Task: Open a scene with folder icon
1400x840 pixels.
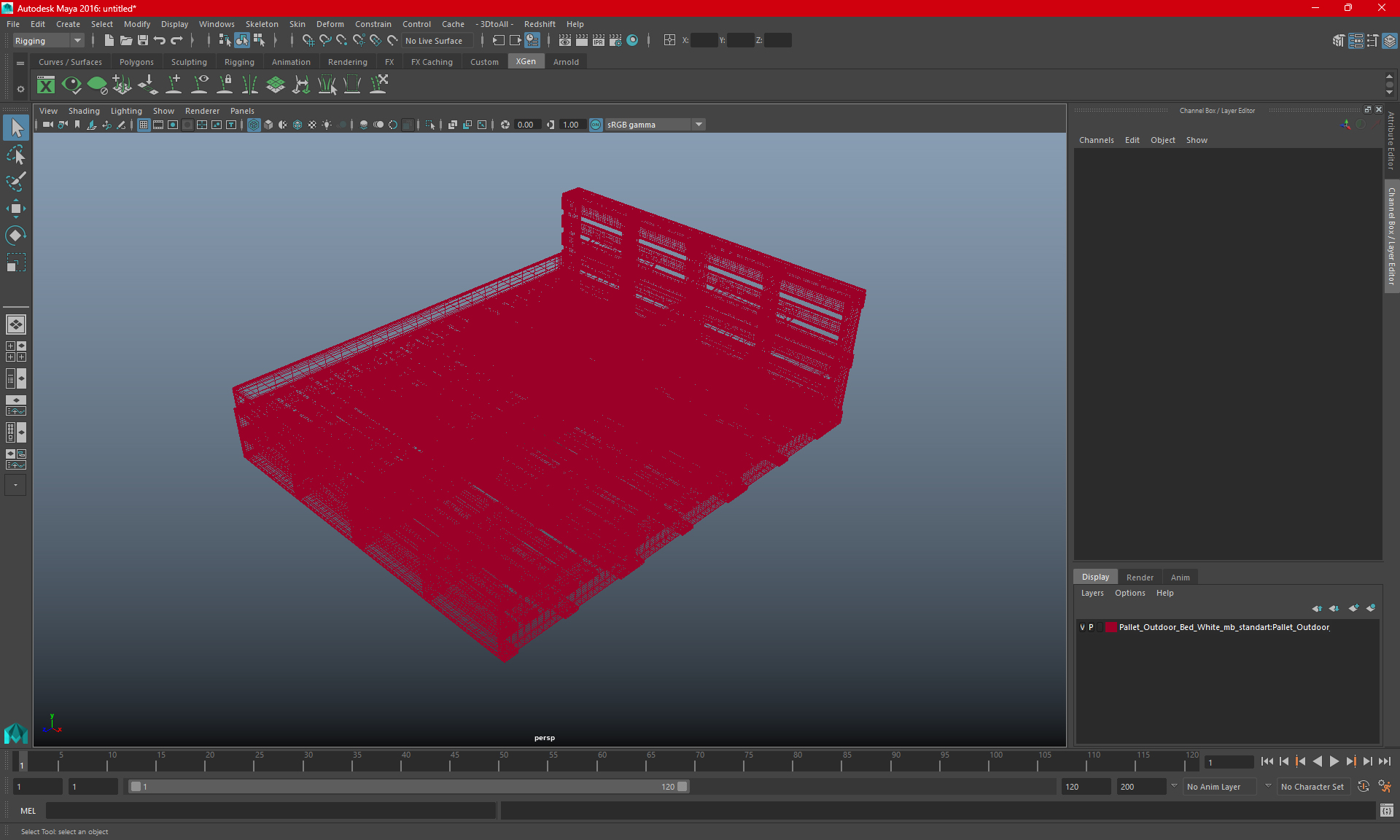Action: point(125,41)
